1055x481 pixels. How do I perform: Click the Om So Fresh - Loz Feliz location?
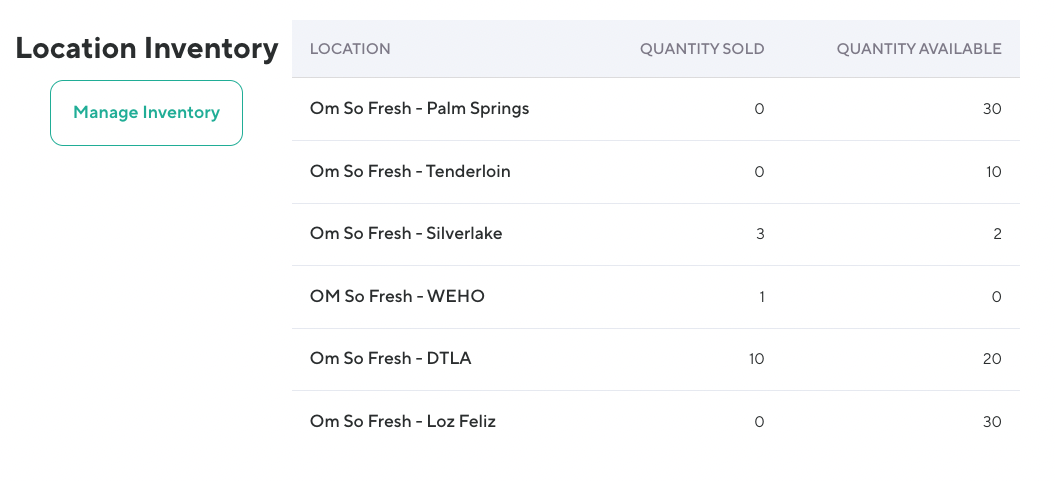tap(403, 422)
